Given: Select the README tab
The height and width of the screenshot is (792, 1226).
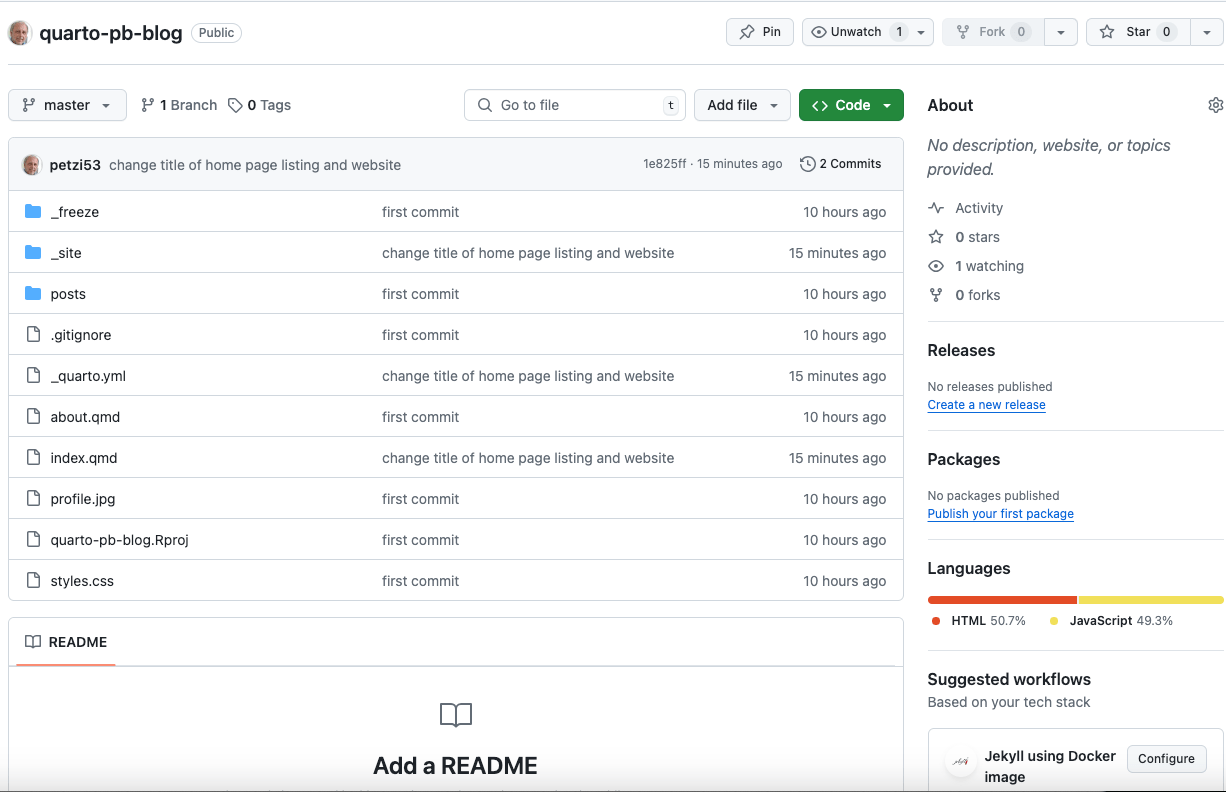Looking at the screenshot, I should (x=66, y=642).
